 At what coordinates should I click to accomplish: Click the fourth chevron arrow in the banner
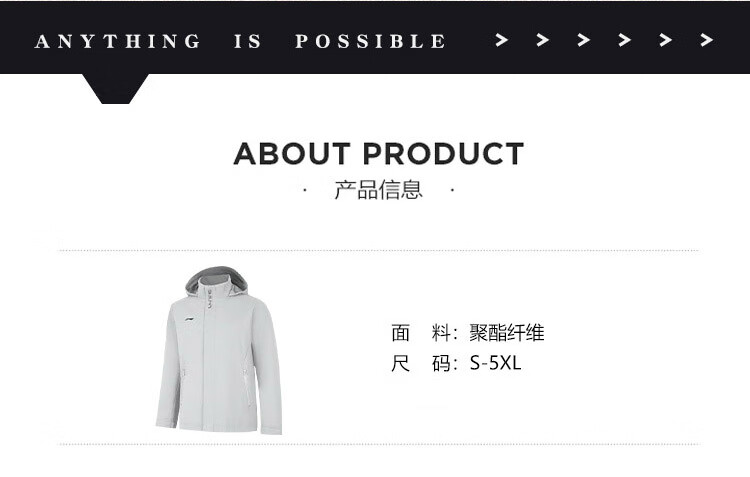[x=625, y=40]
